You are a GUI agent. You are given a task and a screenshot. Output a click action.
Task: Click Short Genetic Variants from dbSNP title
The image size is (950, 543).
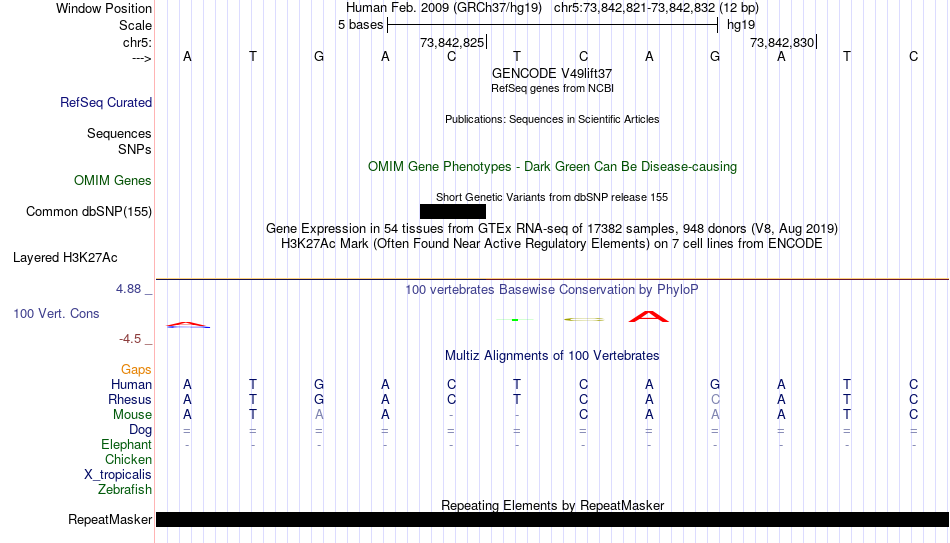click(x=552, y=197)
